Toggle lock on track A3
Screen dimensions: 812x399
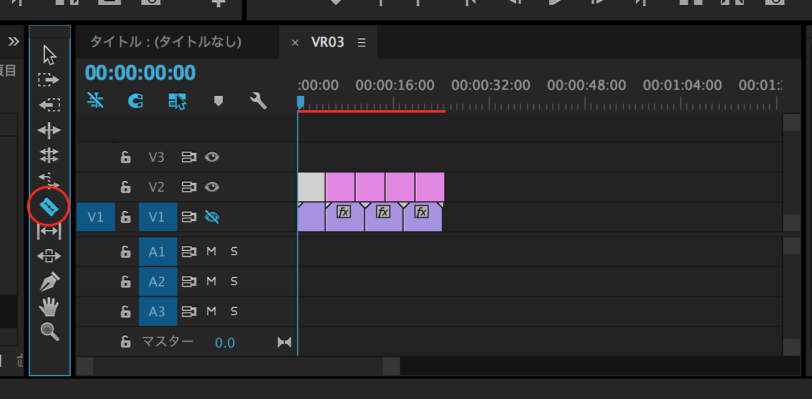pos(125,312)
